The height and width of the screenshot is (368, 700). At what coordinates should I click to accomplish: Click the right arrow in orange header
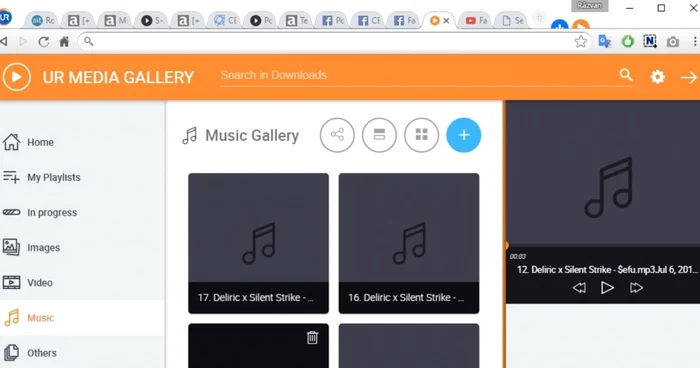coord(688,77)
